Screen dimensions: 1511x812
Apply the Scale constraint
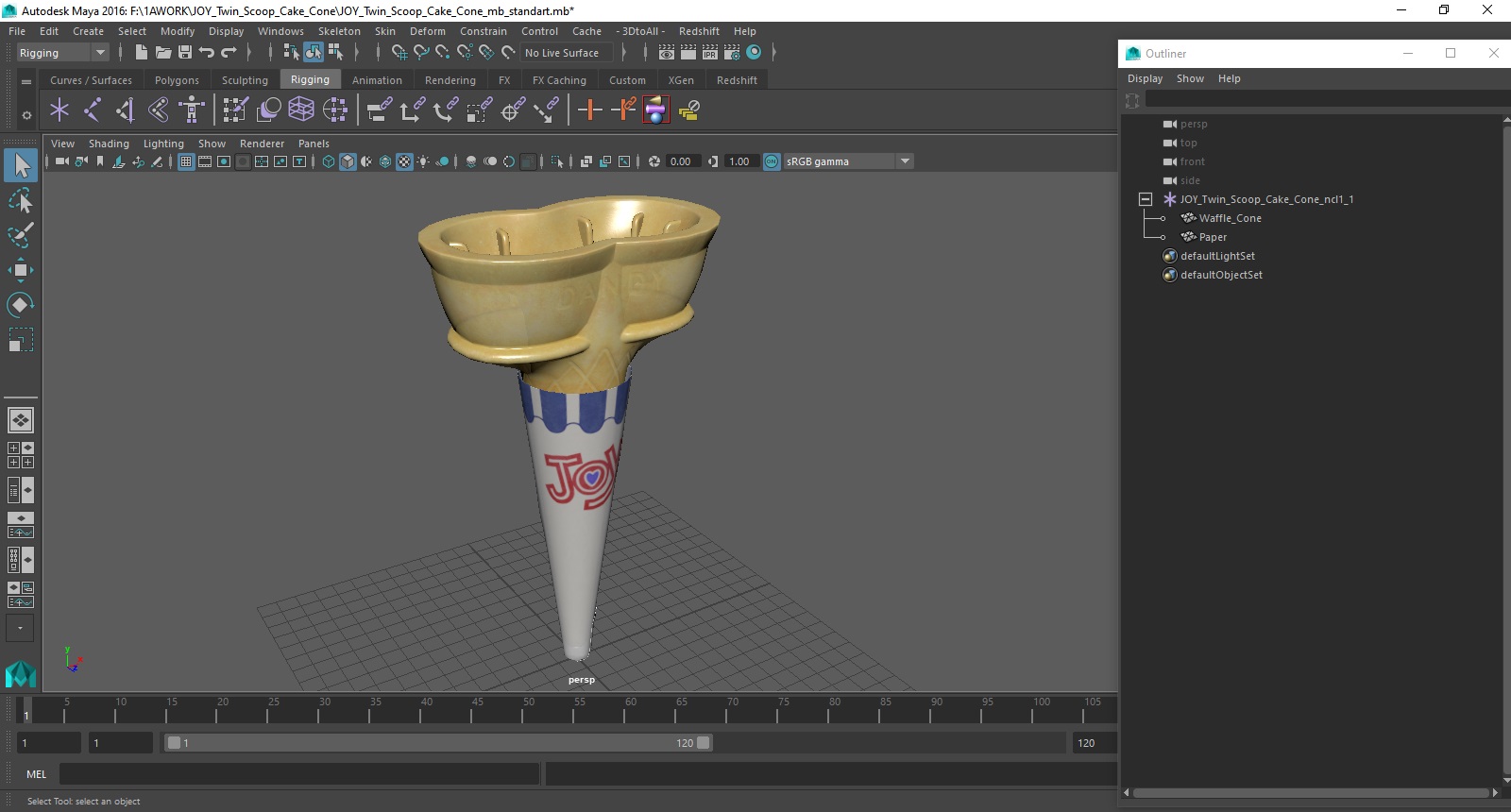tap(479, 110)
